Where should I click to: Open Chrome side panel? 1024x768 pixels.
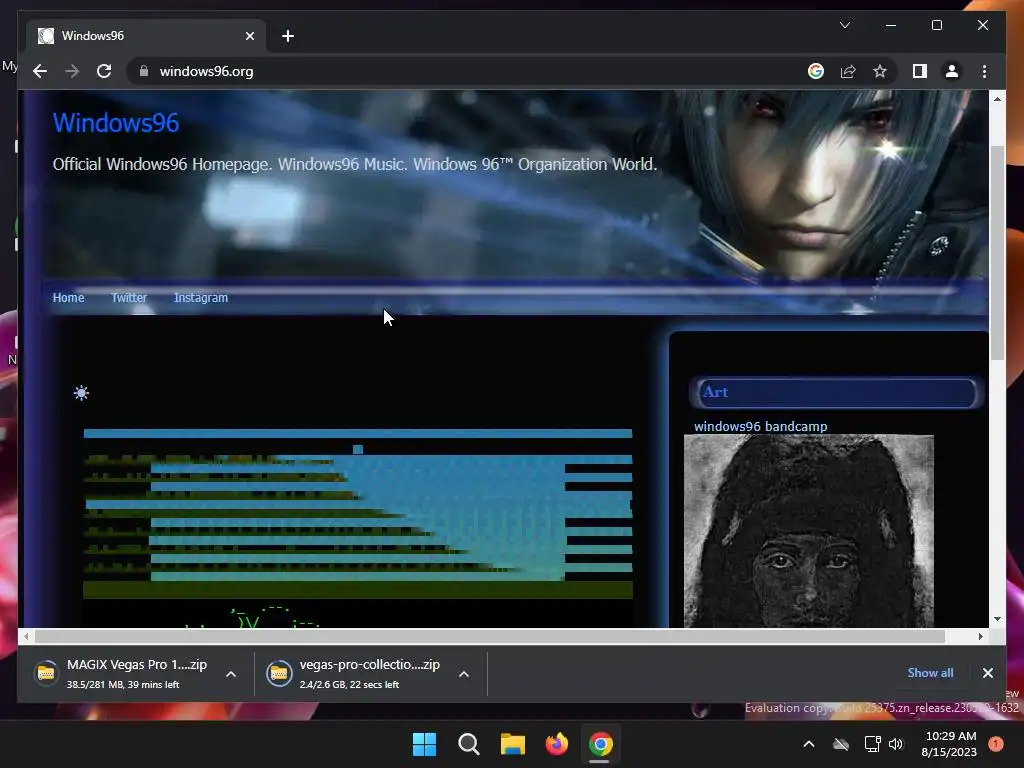tap(920, 71)
